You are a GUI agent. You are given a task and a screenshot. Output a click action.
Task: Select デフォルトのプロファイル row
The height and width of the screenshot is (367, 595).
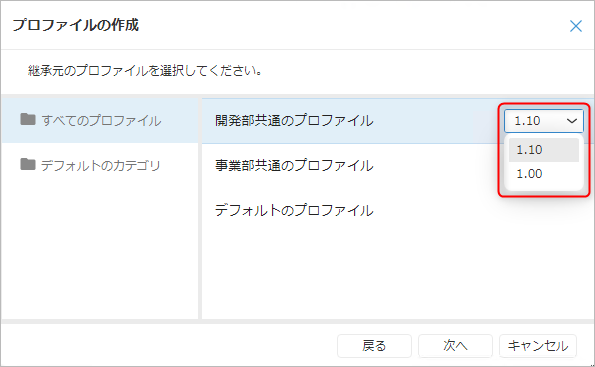(x=398, y=210)
